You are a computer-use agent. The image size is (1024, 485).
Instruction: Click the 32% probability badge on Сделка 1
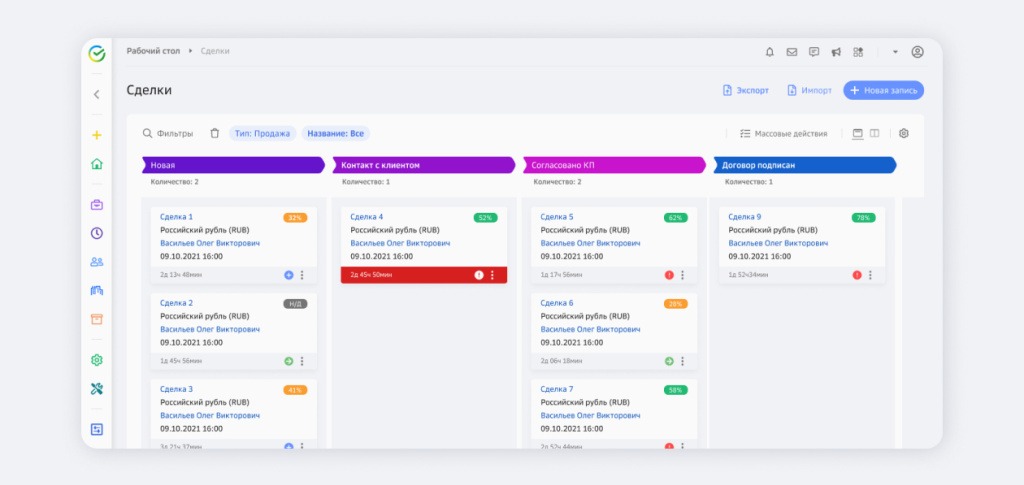point(295,218)
